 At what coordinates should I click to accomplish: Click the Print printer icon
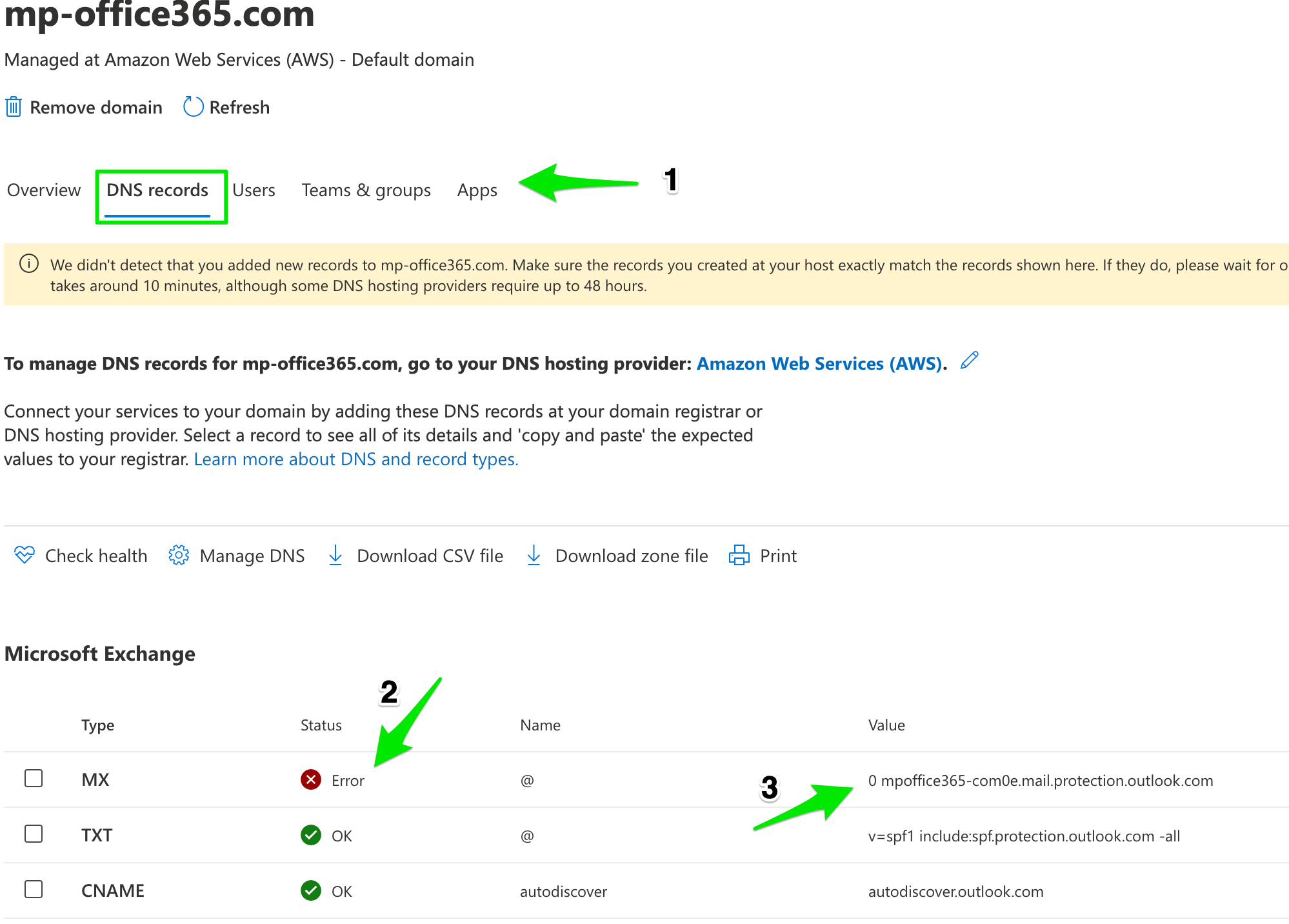pos(739,555)
